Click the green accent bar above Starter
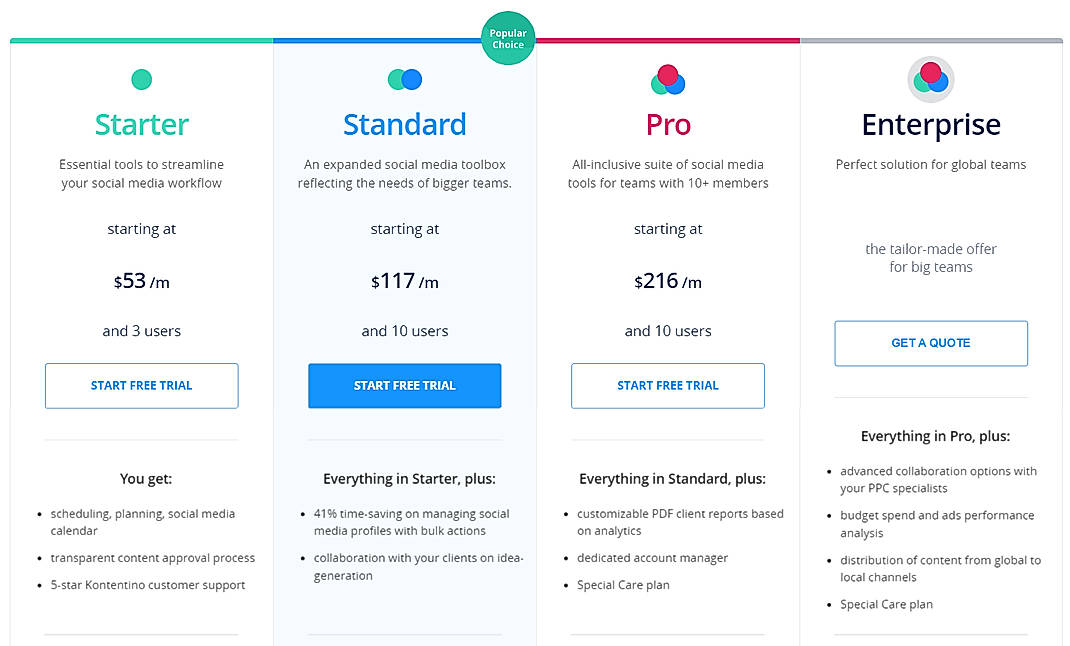1070x646 pixels. [x=141, y=41]
